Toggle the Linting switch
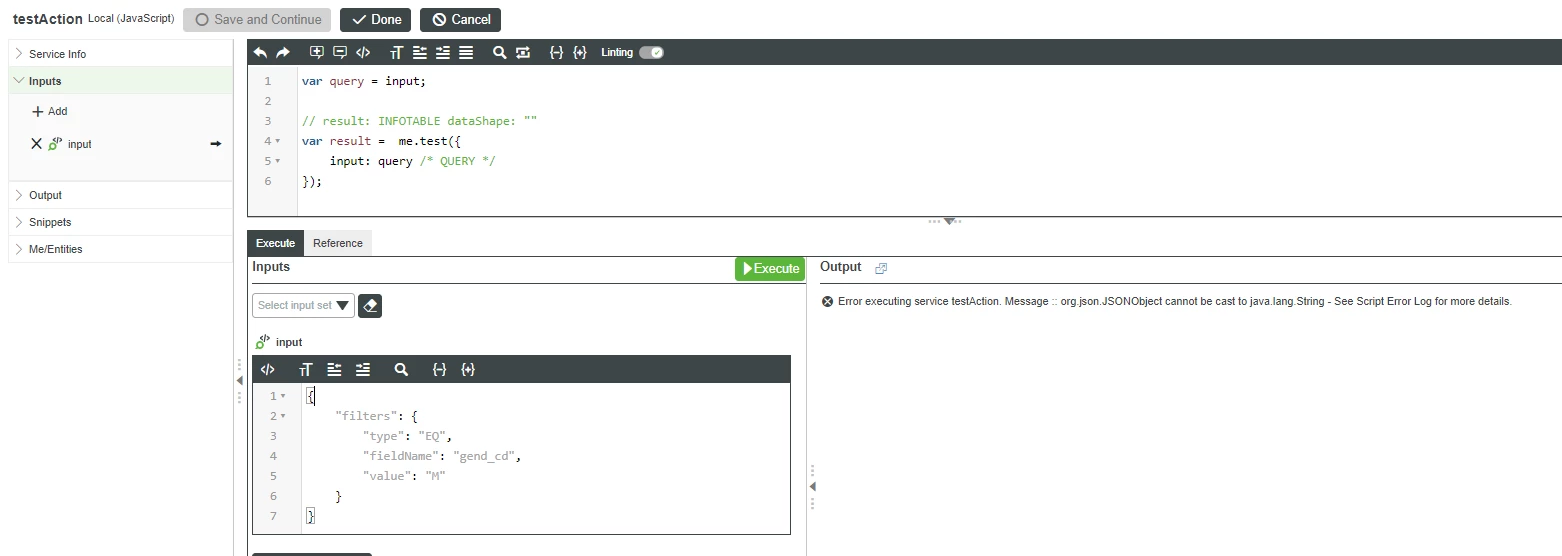1562x556 pixels. tap(651, 53)
